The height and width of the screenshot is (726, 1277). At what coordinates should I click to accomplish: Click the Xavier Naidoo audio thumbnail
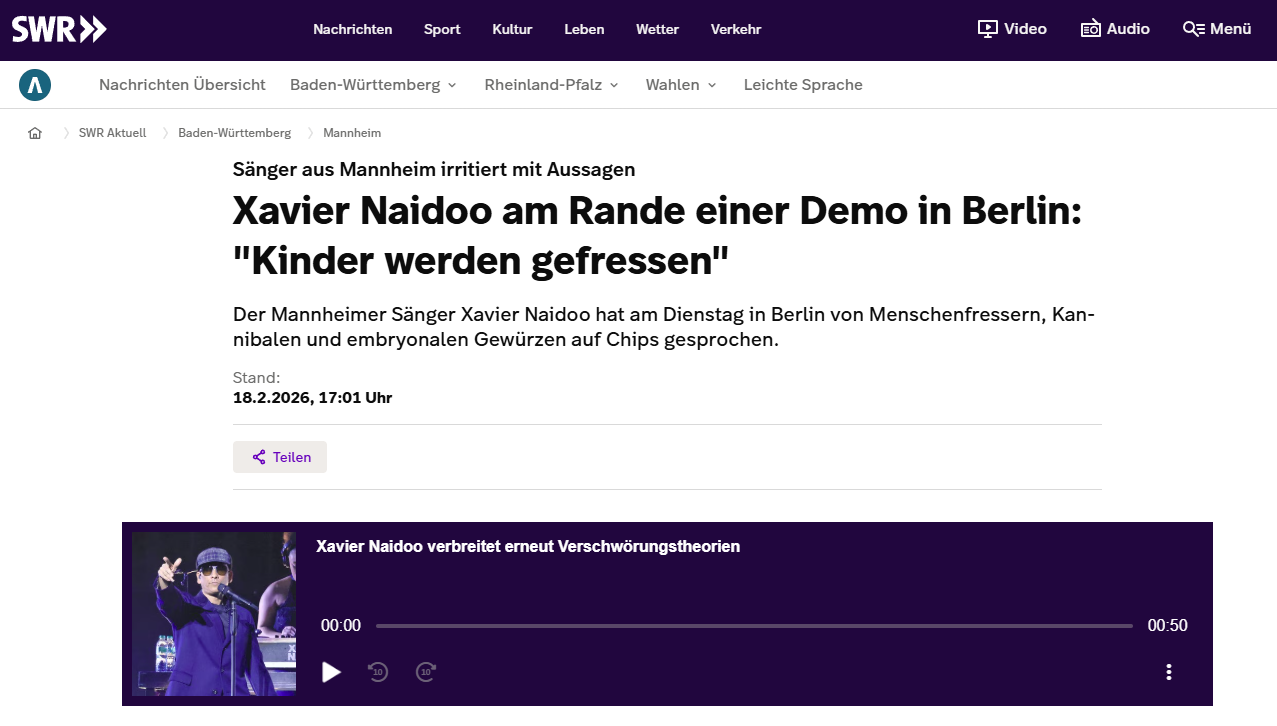(214, 614)
